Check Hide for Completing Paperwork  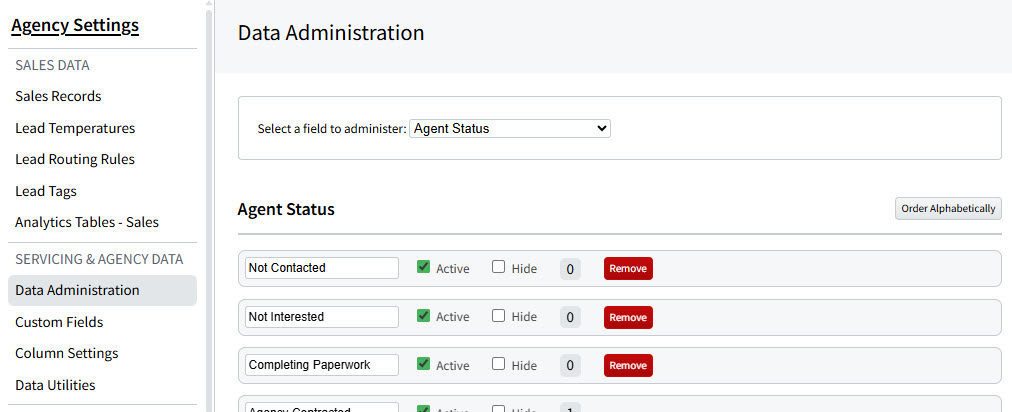tap(498, 364)
